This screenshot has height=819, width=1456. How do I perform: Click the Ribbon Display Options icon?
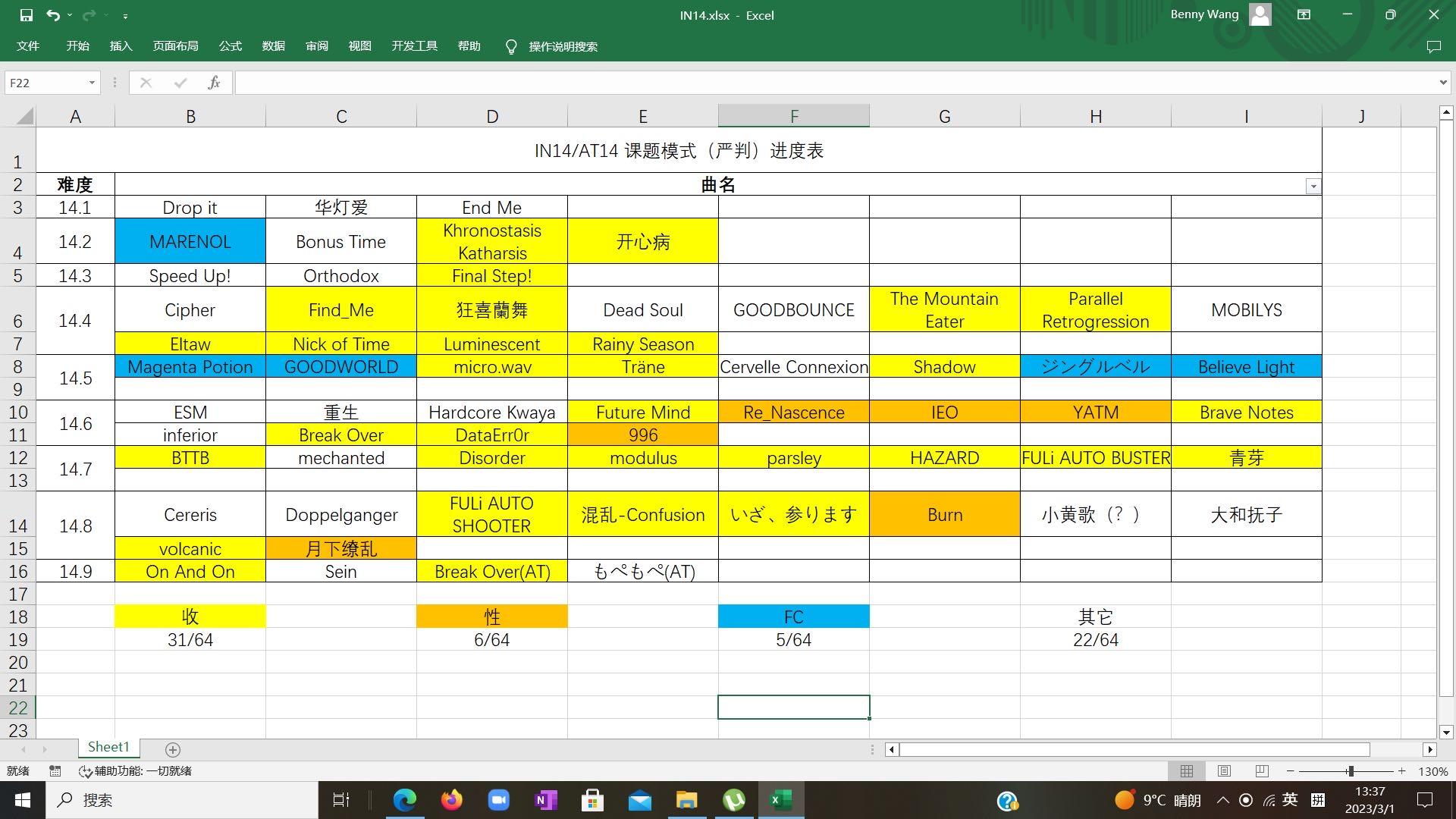click(1304, 14)
